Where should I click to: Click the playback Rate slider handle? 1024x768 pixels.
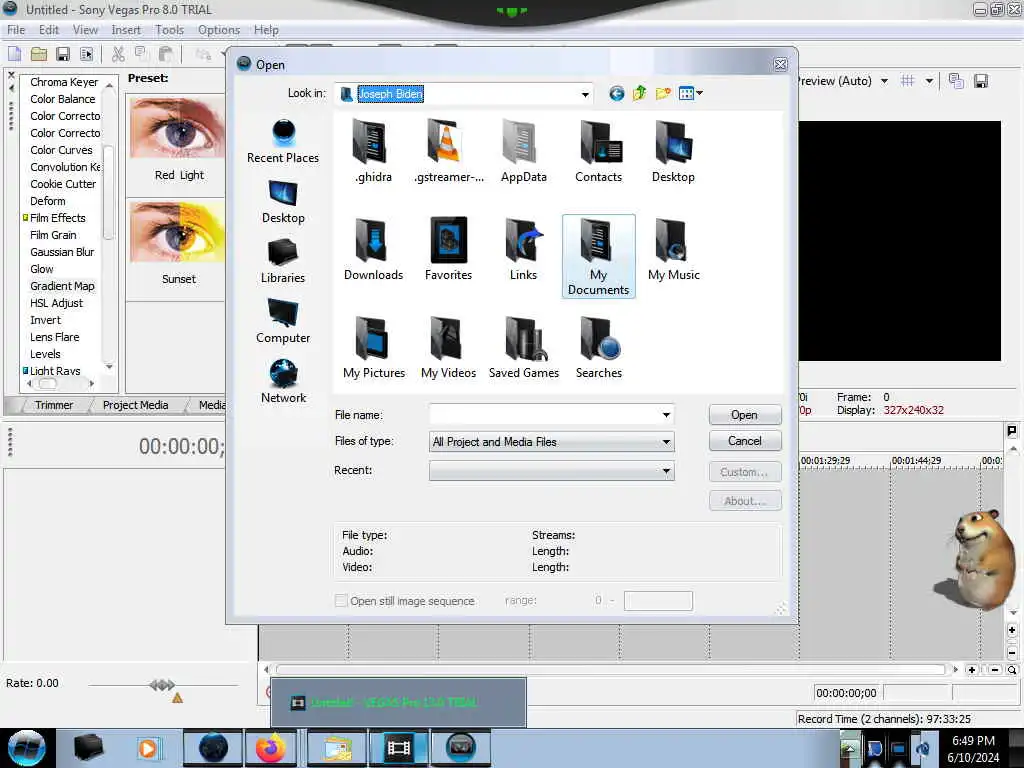[162, 684]
